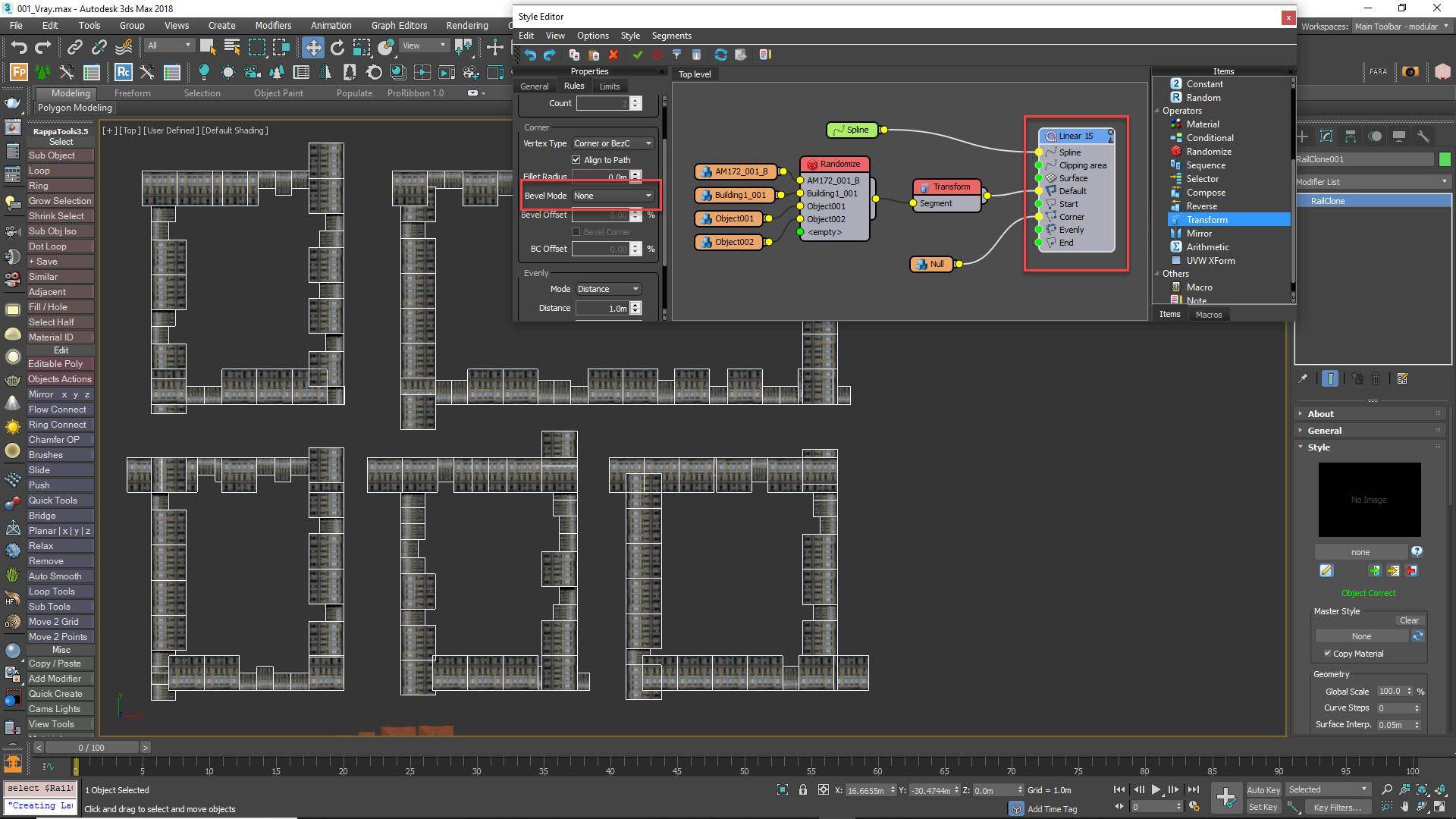Switch to the Limits tab in Properties
The image size is (1456, 819).
click(609, 86)
